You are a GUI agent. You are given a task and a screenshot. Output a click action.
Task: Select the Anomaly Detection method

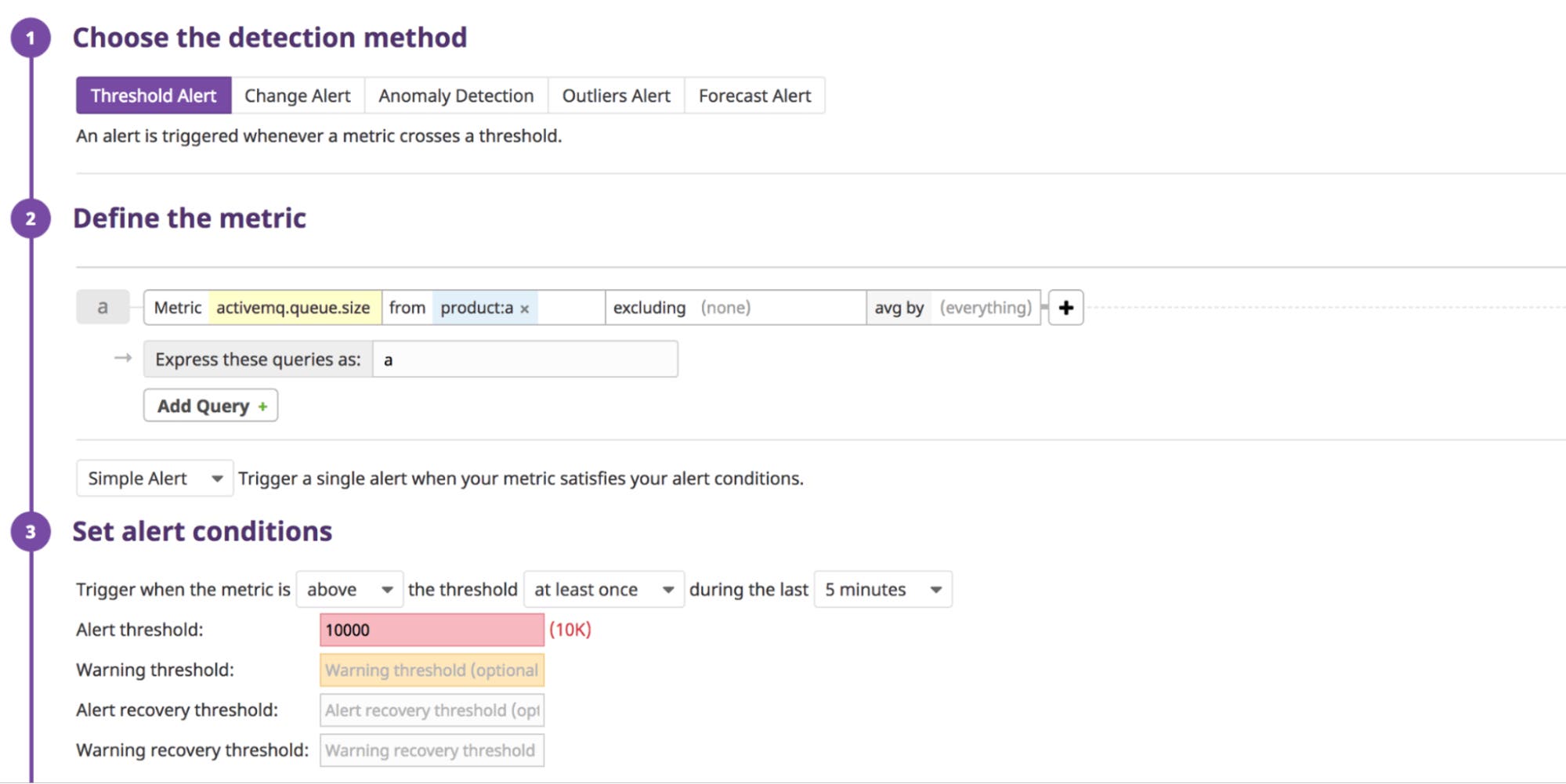pos(456,95)
